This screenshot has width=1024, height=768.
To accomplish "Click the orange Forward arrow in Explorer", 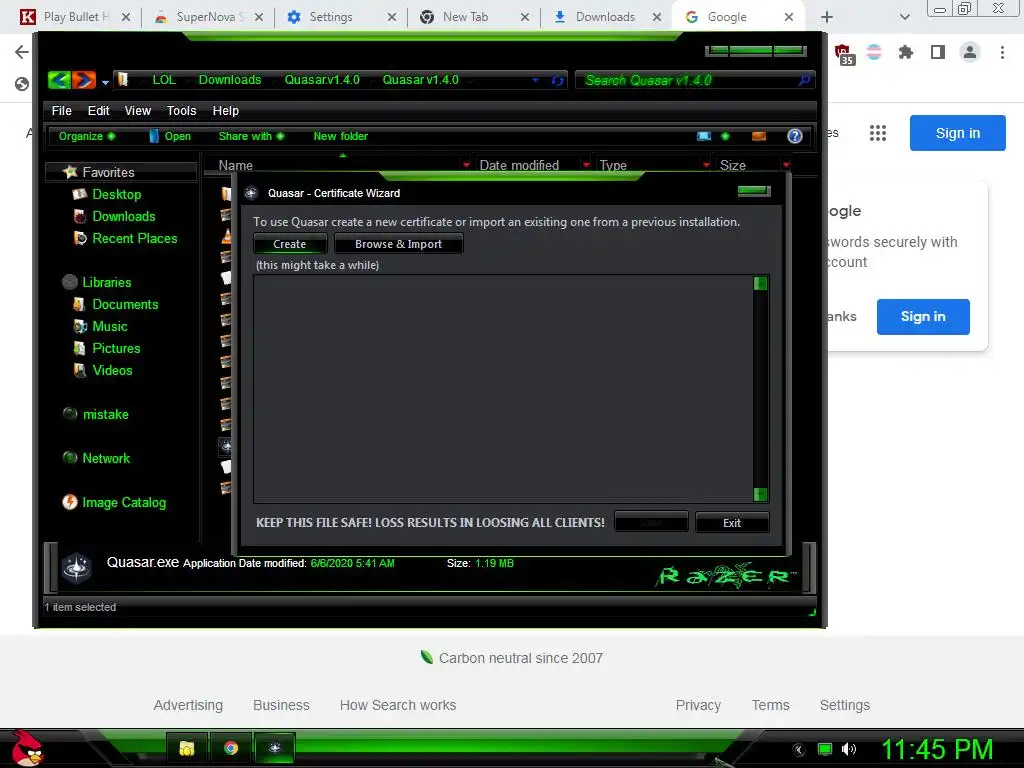I will 84,80.
